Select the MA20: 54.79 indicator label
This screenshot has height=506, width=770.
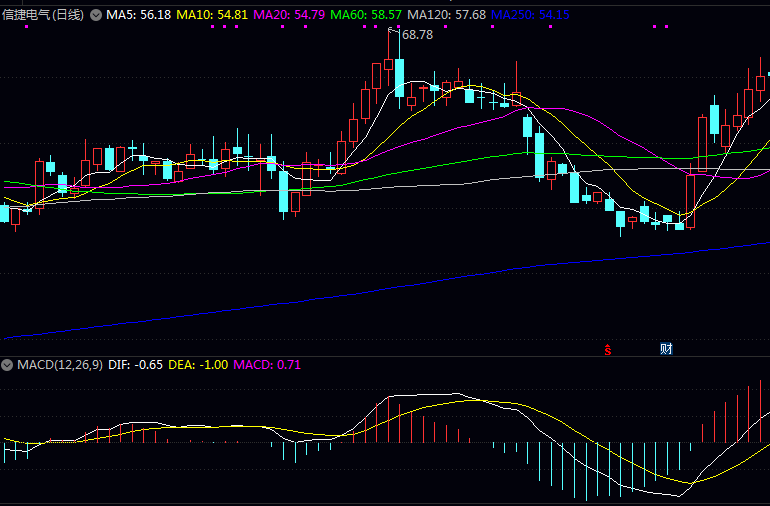coord(289,15)
